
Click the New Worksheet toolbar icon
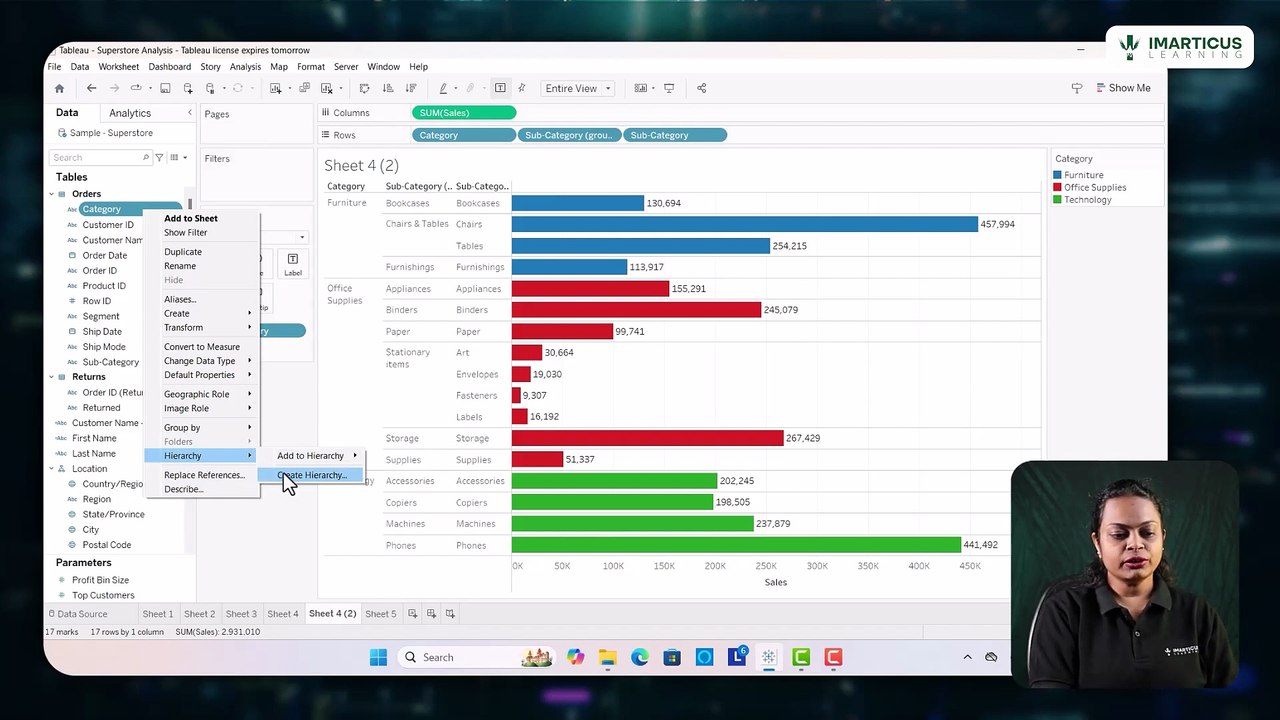[275, 88]
